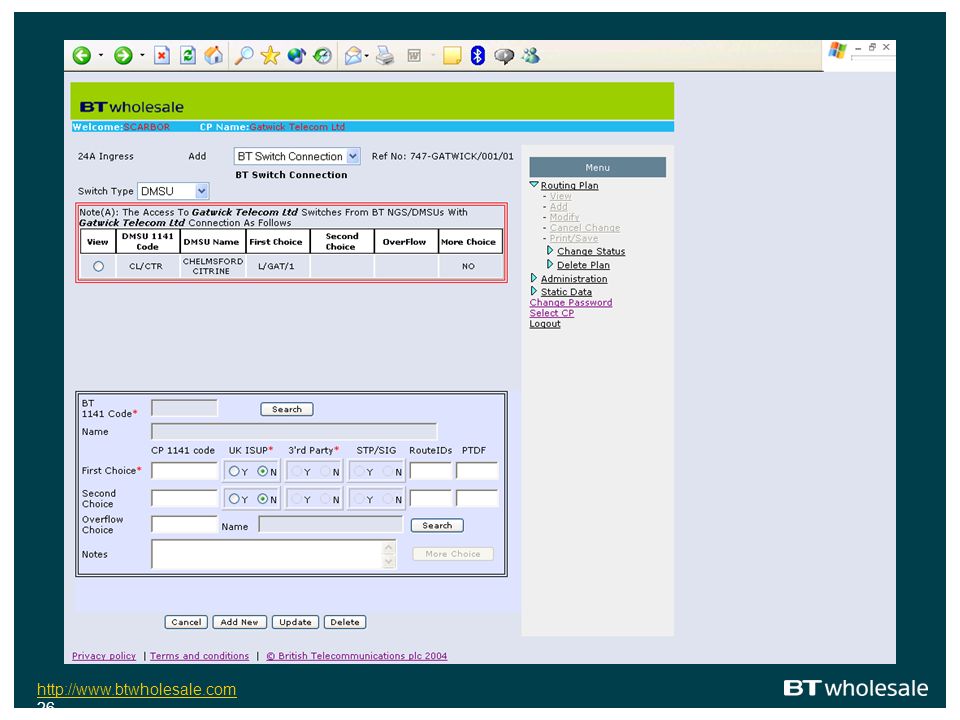Image resolution: width=960 pixels, height=720 pixels.
Task: Open the Routing Plan menu link
Action: click(x=569, y=186)
